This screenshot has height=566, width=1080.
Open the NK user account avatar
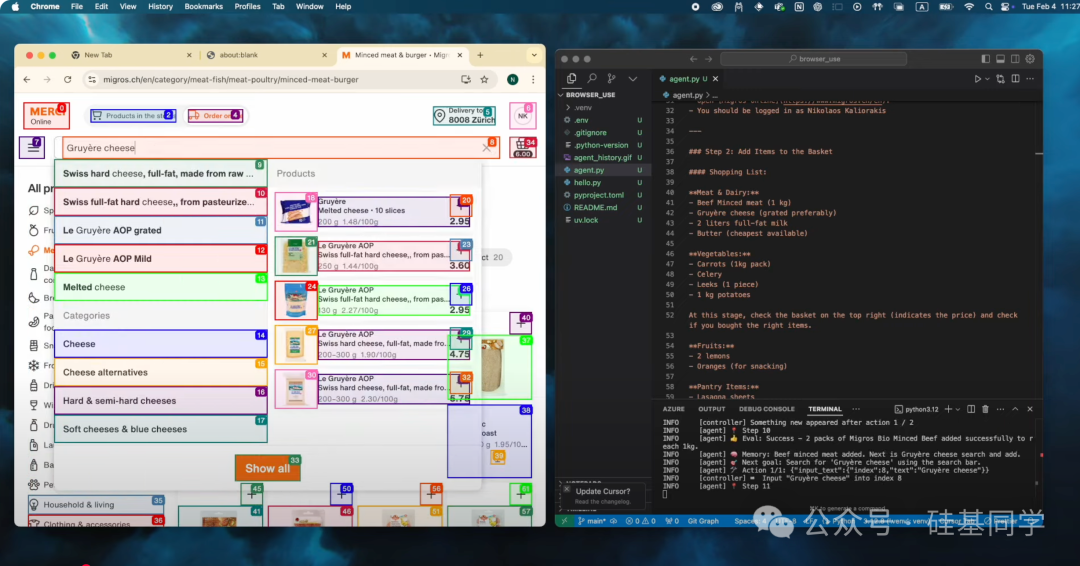click(x=523, y=116)
